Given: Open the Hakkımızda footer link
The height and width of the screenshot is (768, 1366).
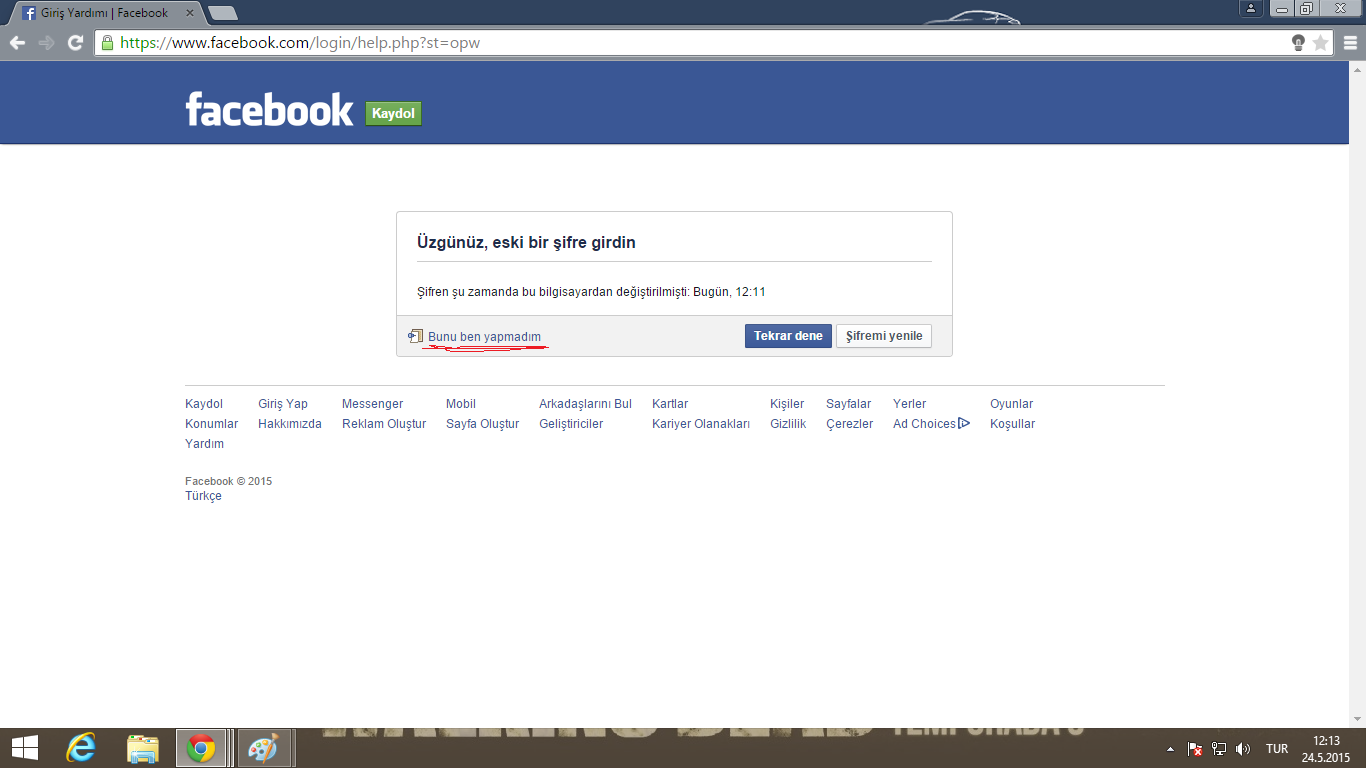Looking at the screenshot, I should coord(290,424).
